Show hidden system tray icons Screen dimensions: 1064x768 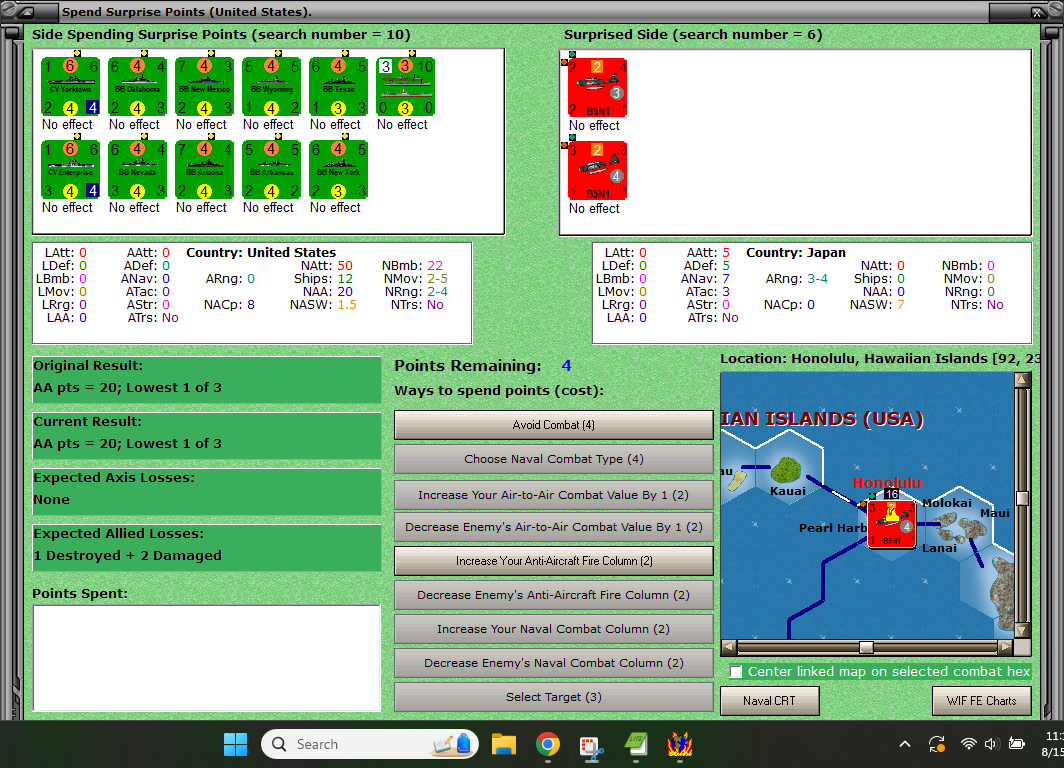click(x=905, y=744)
